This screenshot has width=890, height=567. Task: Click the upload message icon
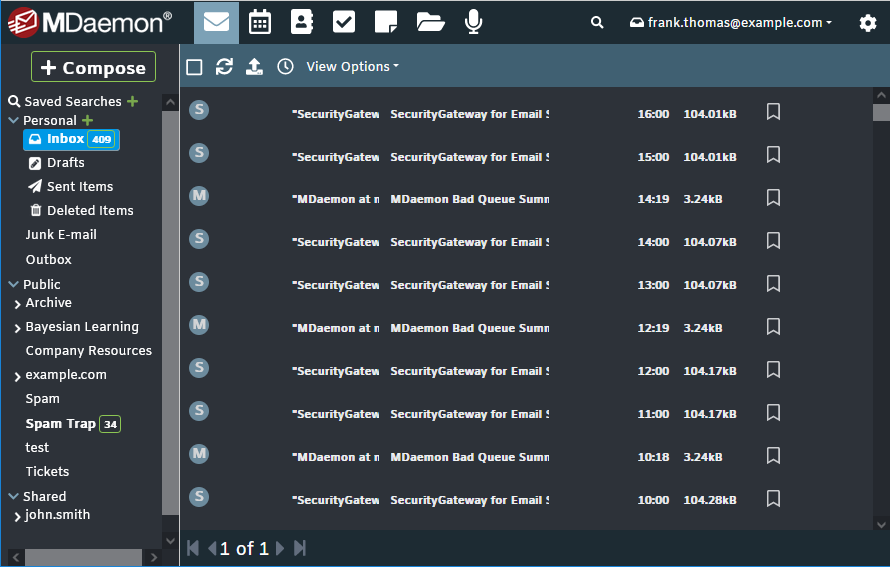point(254,66)
